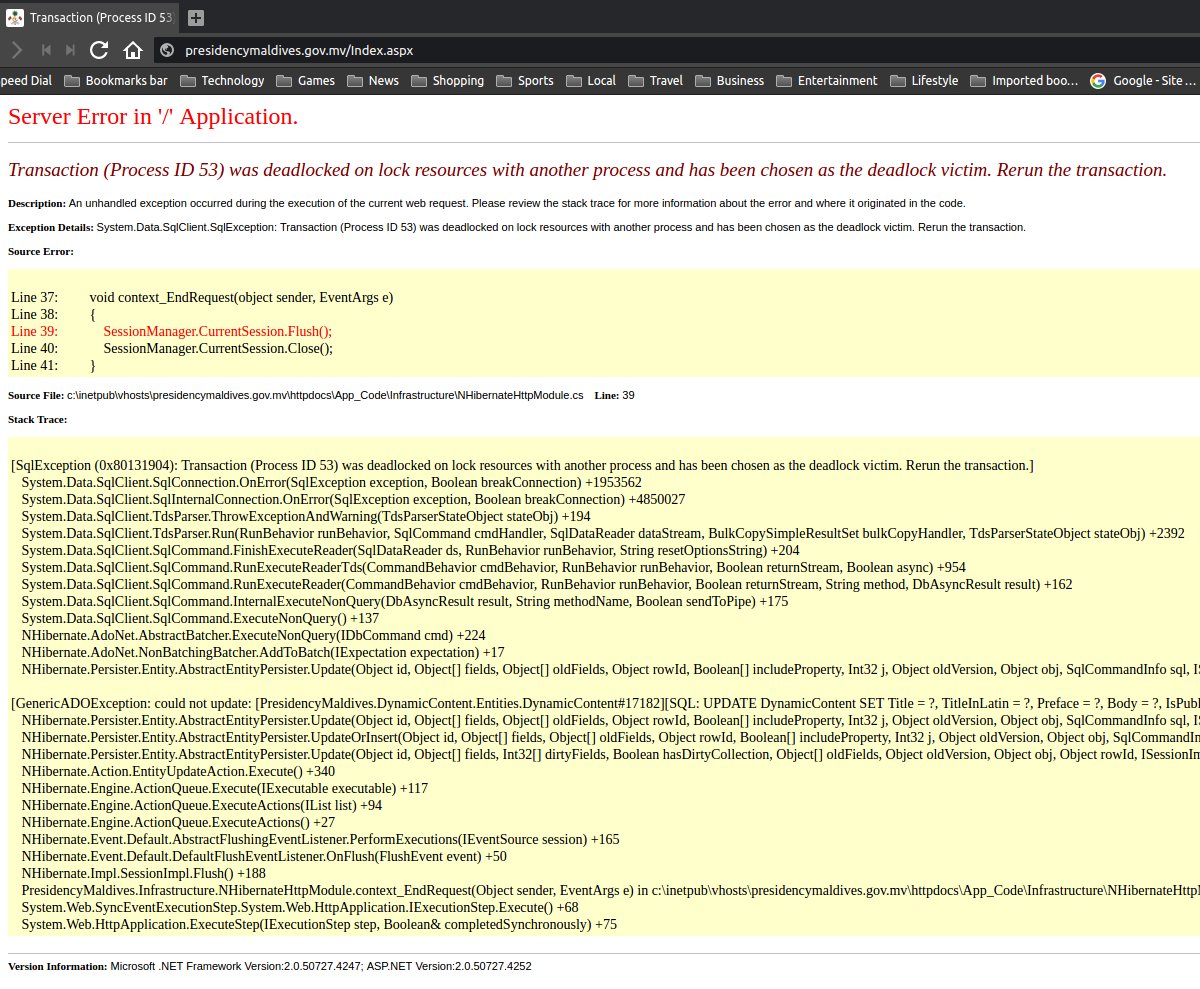Click the "Exception Details:" label
Image resolution: width=1200 pixels, height=989 pixels.
click(51, 227)
